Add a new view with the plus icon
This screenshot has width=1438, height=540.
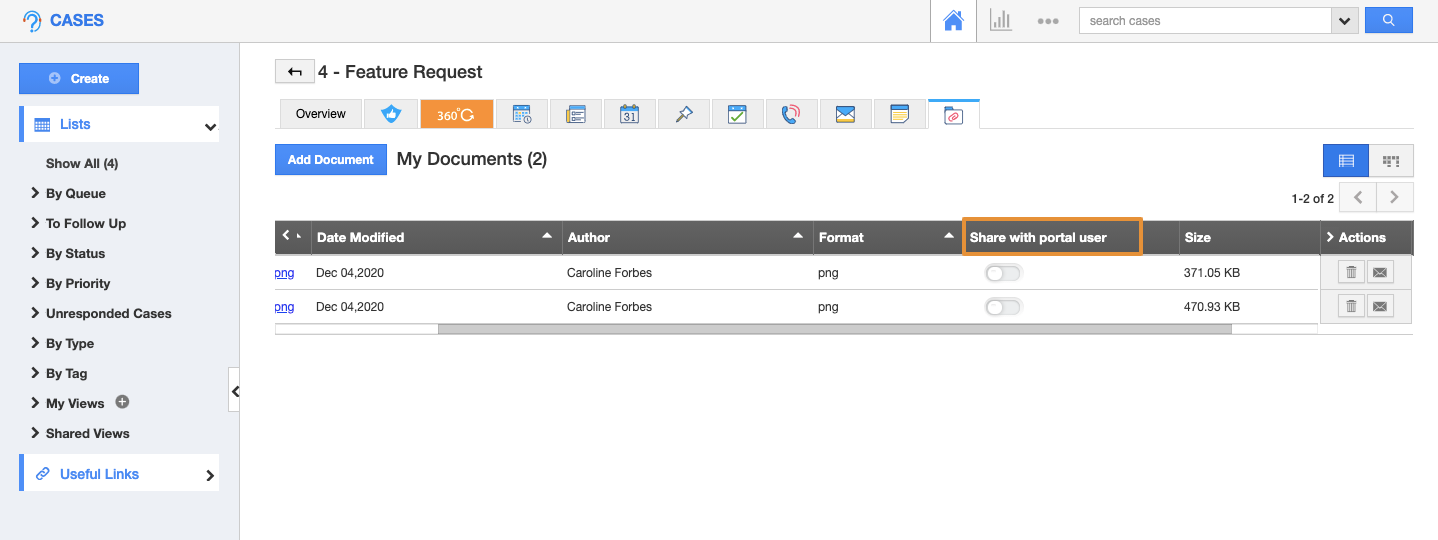click(122, 402)
